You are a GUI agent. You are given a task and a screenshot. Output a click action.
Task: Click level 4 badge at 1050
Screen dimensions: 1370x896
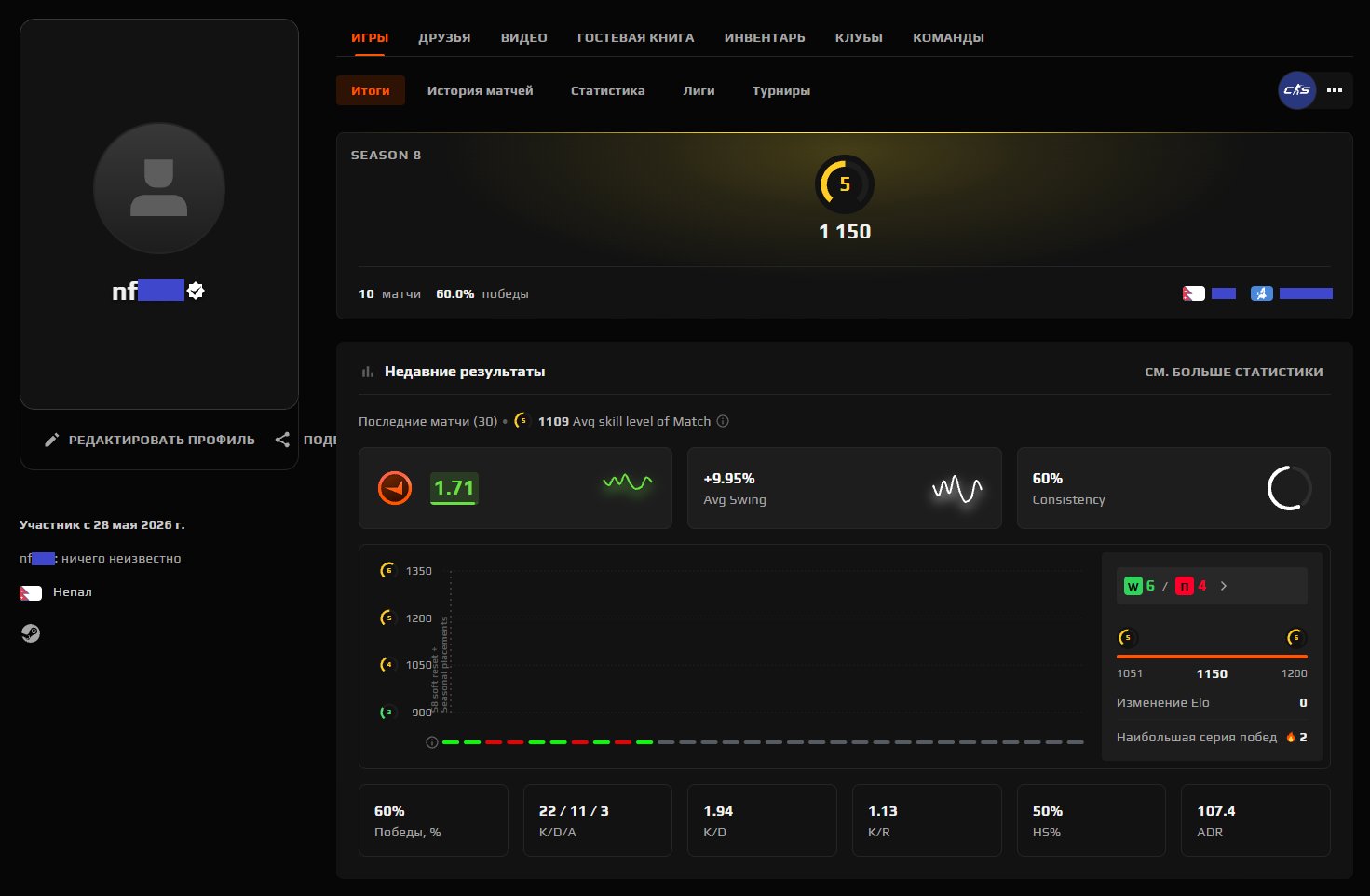pos(388,664)
